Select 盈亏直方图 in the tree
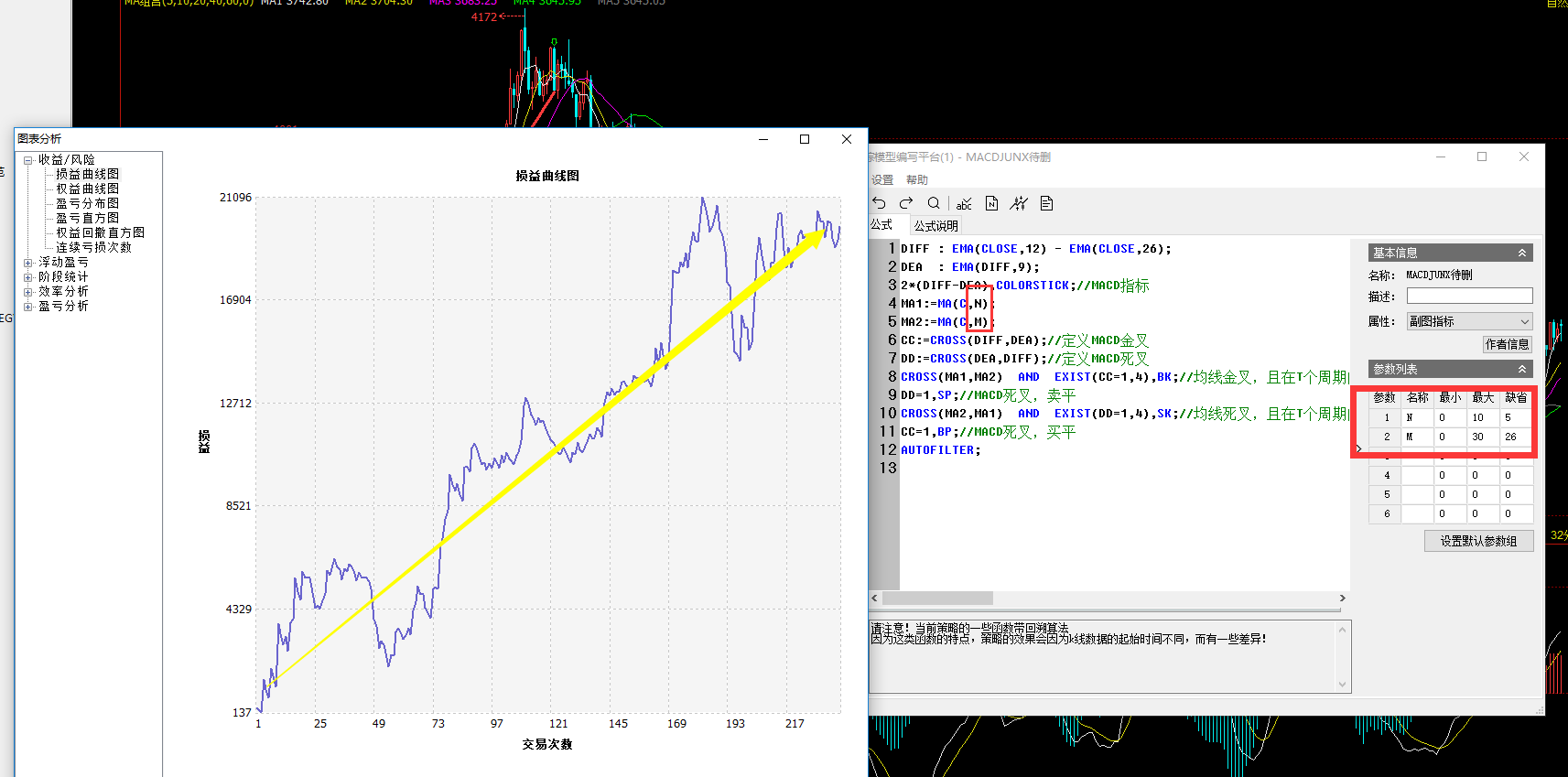 (x=87, y=218)
